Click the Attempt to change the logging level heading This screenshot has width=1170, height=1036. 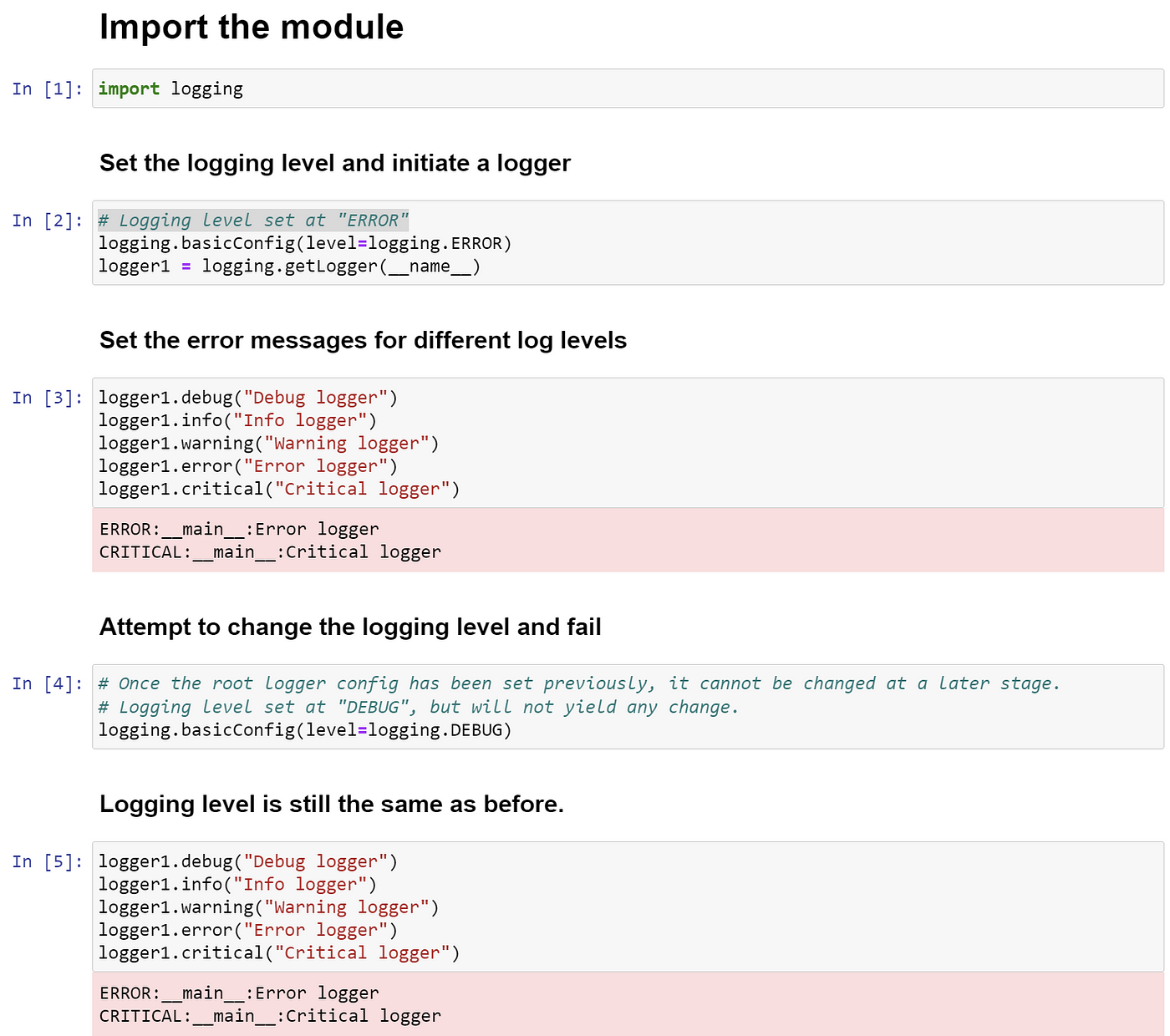click(350, 627)
